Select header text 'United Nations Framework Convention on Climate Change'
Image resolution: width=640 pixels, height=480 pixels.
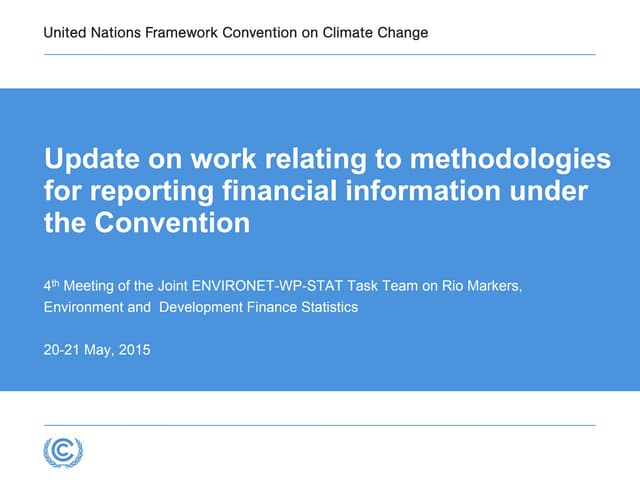[x=236, y=33]
